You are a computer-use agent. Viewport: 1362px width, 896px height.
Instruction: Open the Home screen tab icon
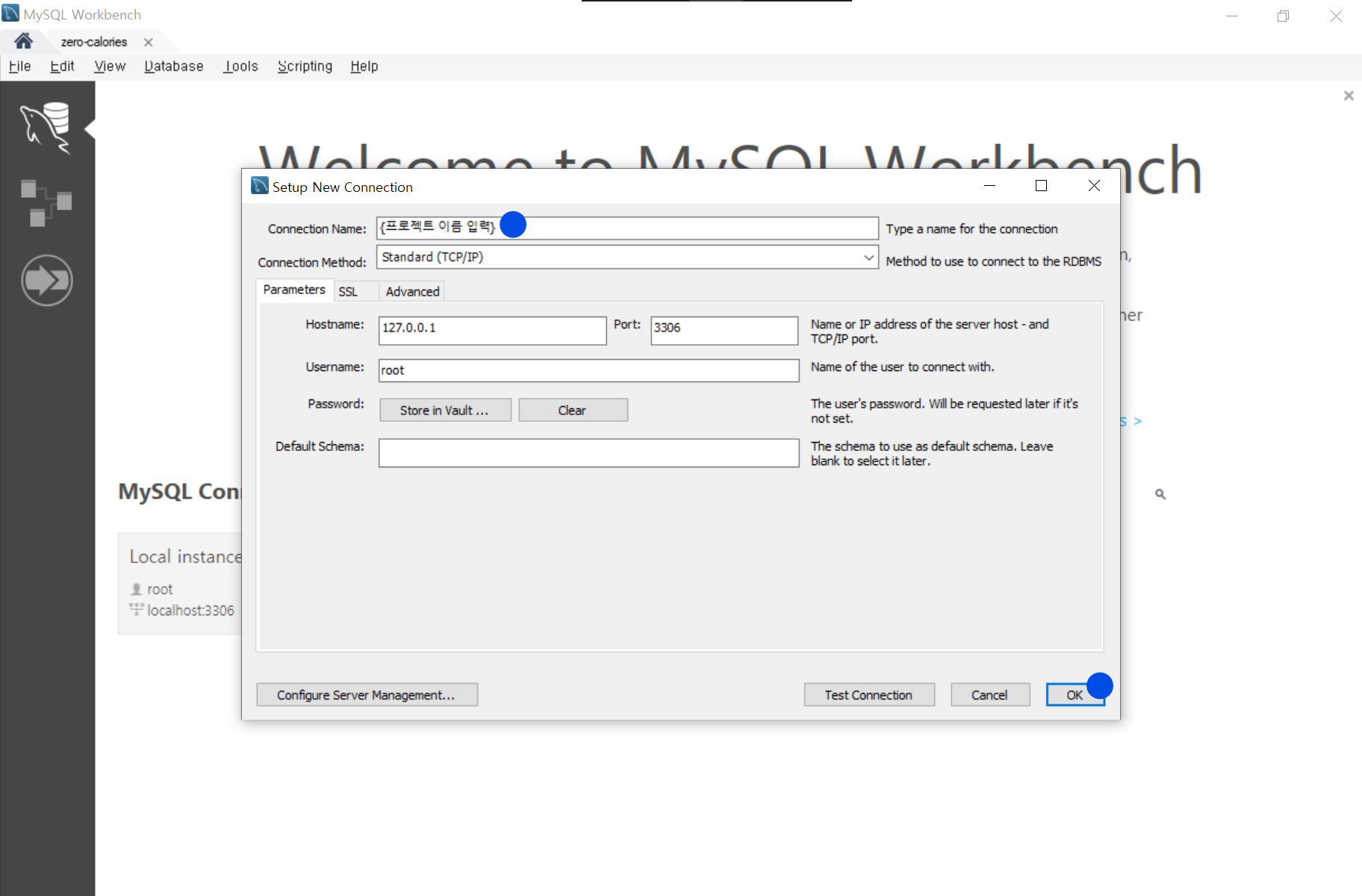coord(23,41)
